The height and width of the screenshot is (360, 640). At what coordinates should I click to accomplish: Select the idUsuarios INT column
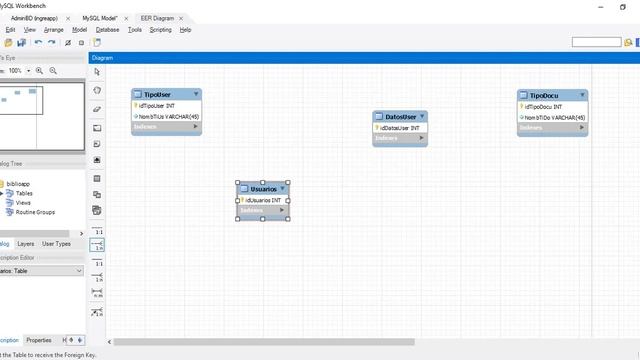coord(263,200)
